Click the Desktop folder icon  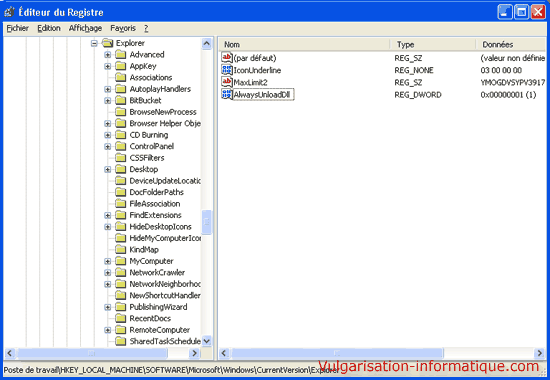(121, 169)
